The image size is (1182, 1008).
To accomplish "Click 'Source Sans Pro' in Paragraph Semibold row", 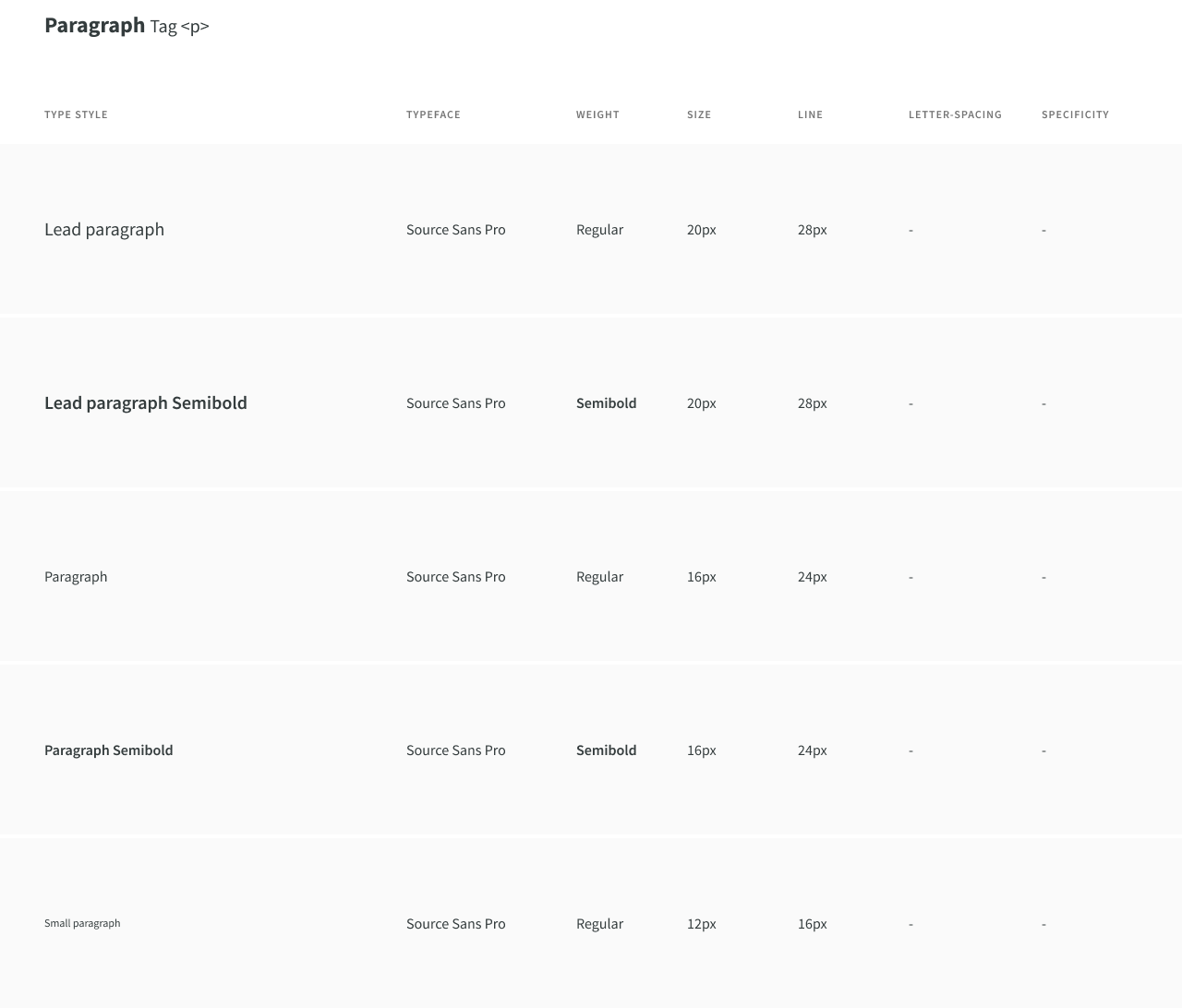I will [x=456, y=750].
